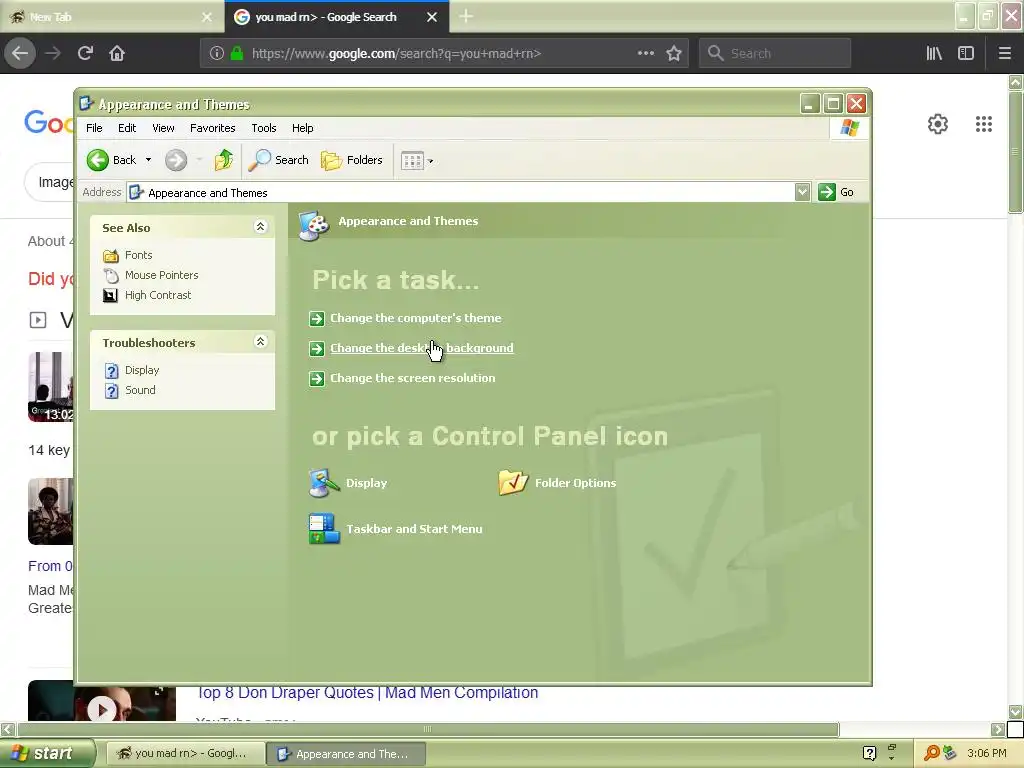Open Search in Appearance and Themes toolbar

[278, 160]
